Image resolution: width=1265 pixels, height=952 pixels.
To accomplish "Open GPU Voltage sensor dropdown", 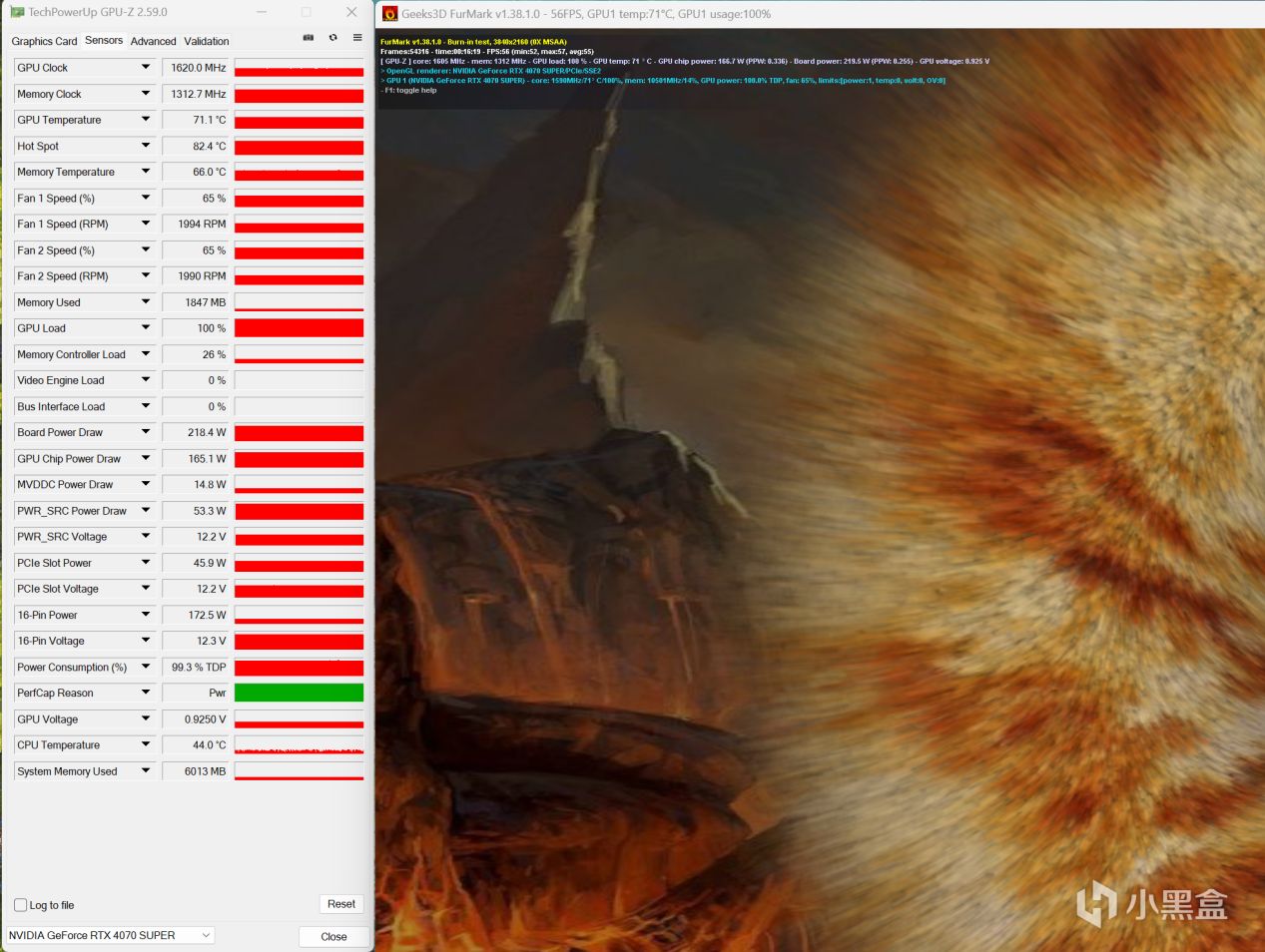I will [146, 719].
